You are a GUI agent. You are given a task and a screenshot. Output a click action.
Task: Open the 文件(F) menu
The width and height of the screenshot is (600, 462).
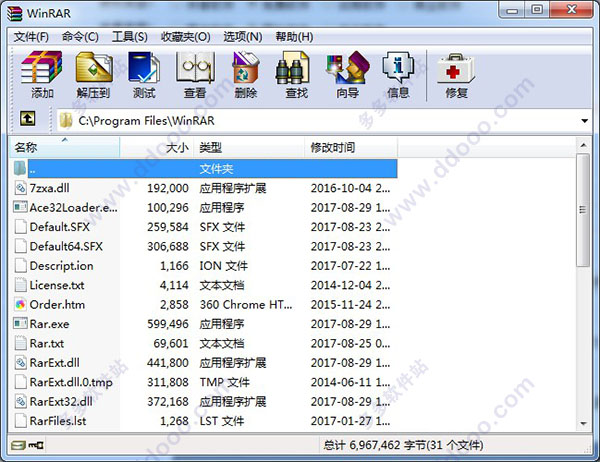pos(31,37)
